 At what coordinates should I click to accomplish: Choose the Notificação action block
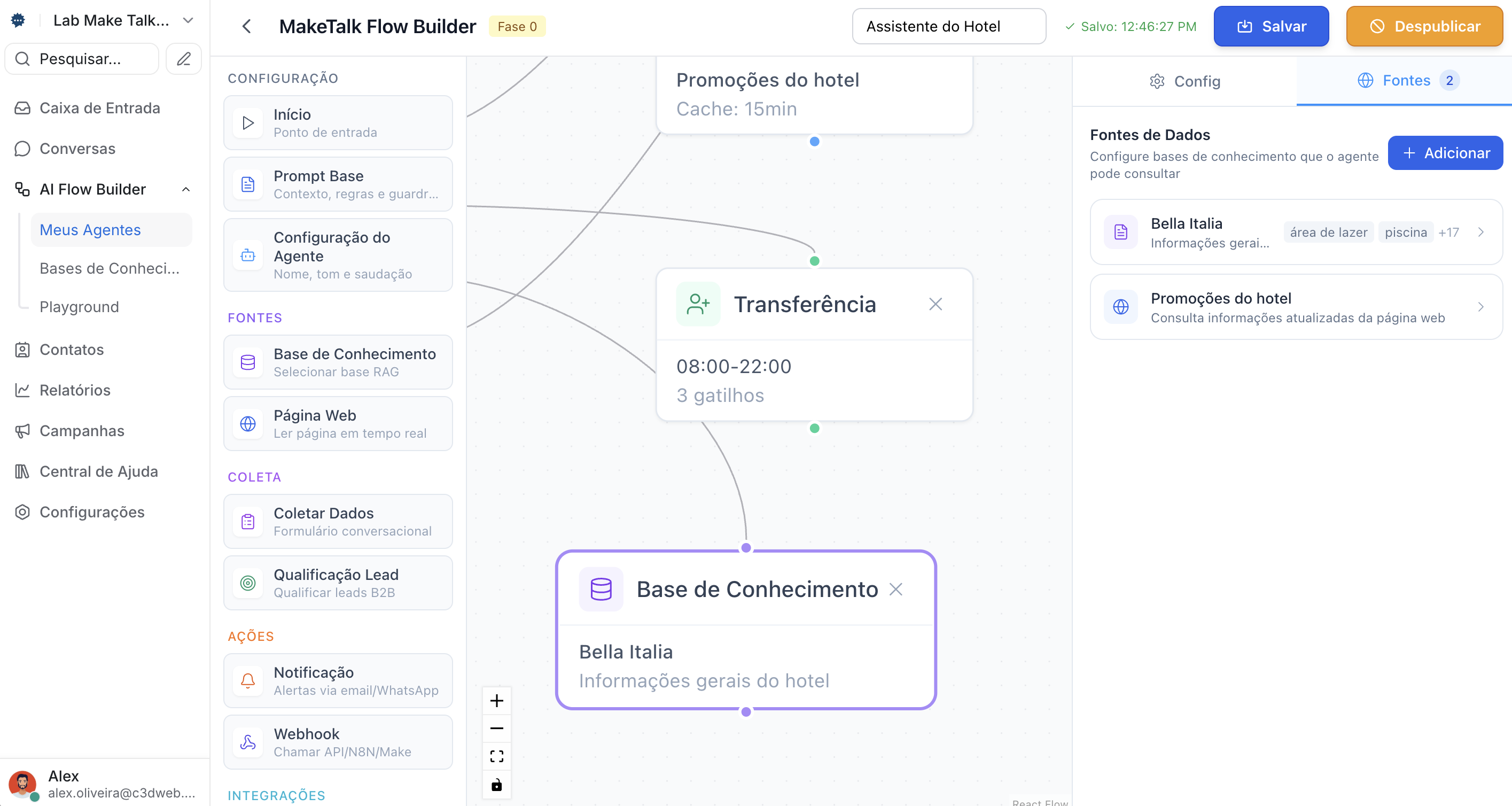pos(338,680)
